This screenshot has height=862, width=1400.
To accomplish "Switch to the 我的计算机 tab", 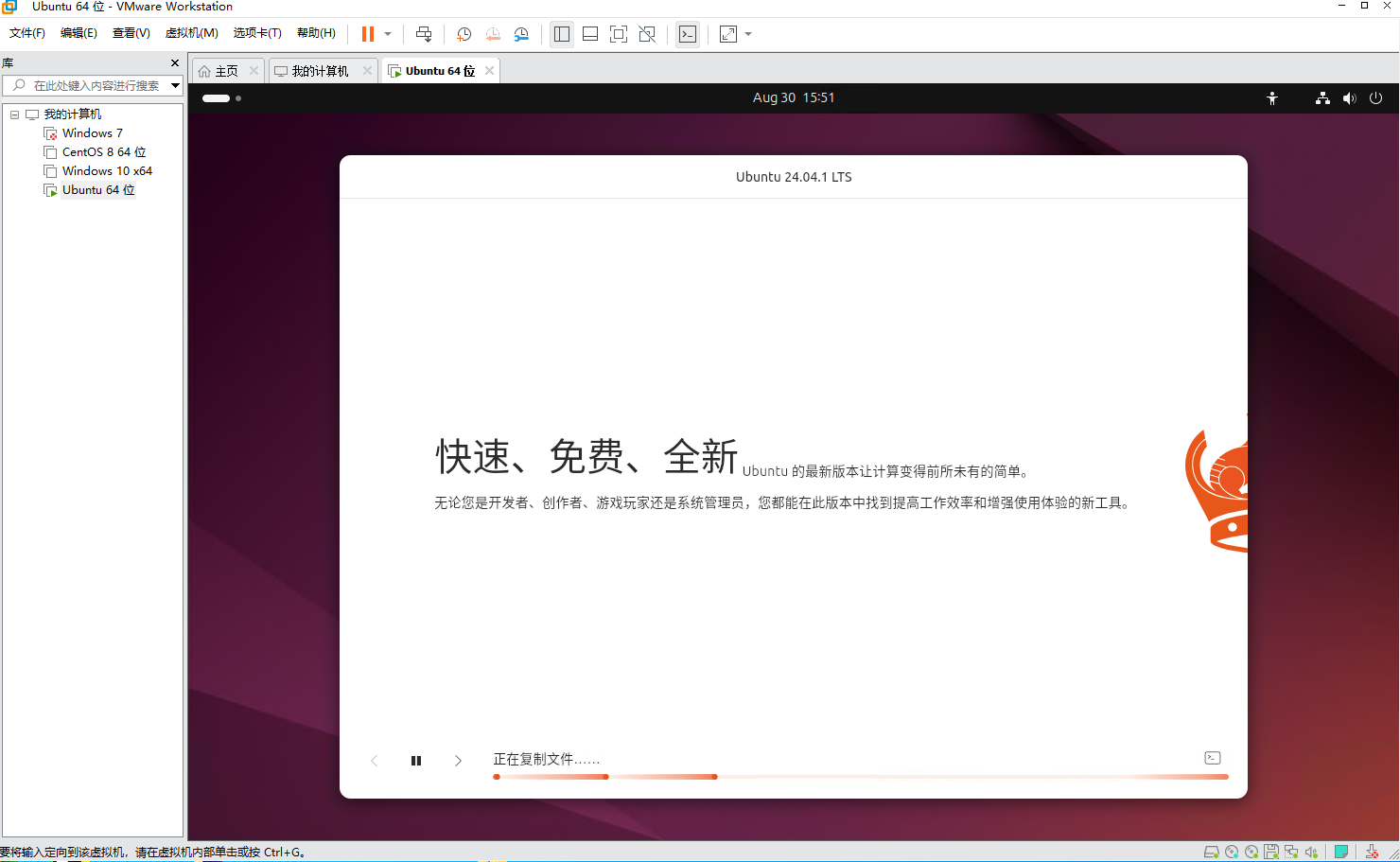I will click(319, 71).
